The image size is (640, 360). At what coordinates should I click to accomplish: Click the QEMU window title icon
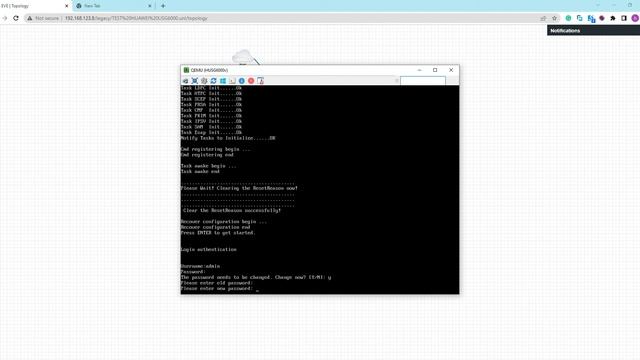(x=186, y=70)
